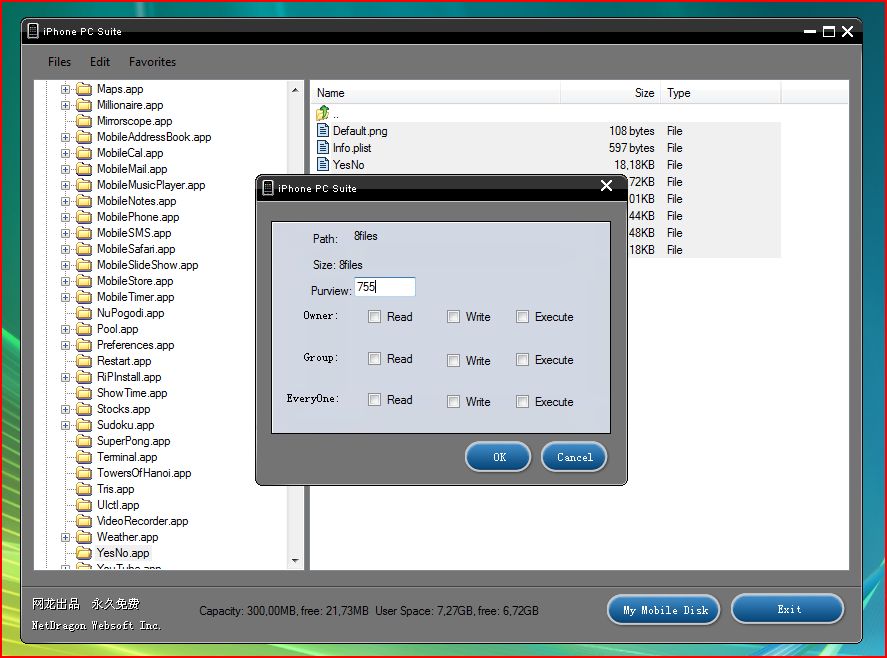Image resolution: width=887 pixels, height=658 pixels.
Task: Click the SuperPong.app folder icon
Action: pos(84,441)
